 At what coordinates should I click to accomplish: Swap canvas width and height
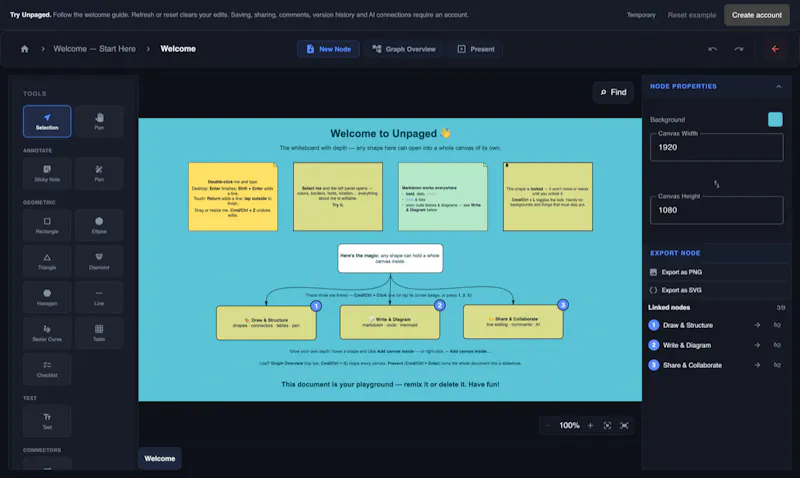pyautogui.click(x=716, y=184)
